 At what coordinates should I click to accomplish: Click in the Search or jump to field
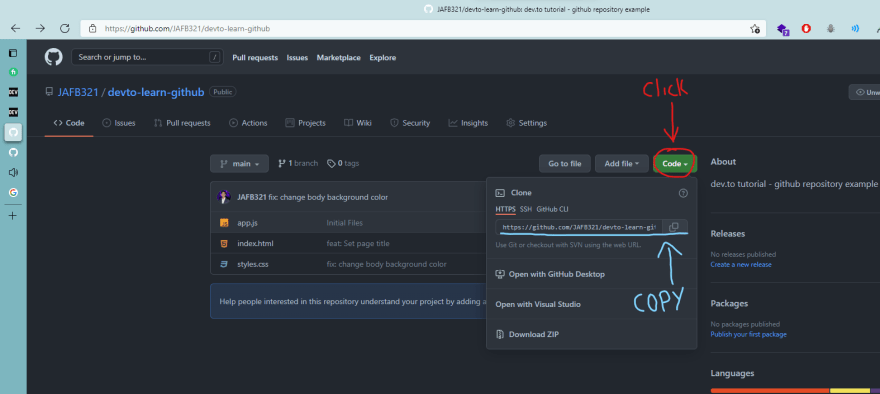146,57
